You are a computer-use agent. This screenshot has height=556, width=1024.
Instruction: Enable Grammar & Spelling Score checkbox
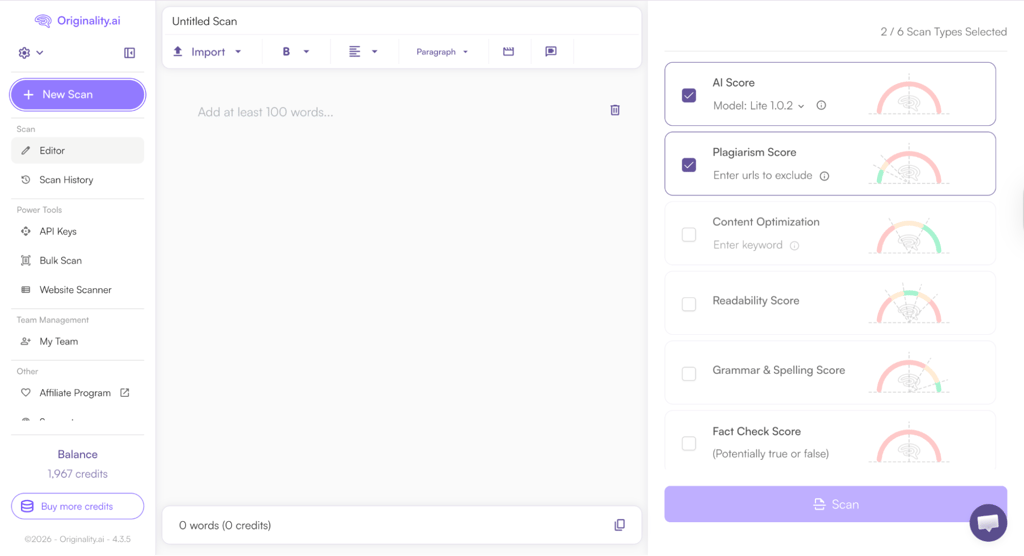tap(689, 374)
